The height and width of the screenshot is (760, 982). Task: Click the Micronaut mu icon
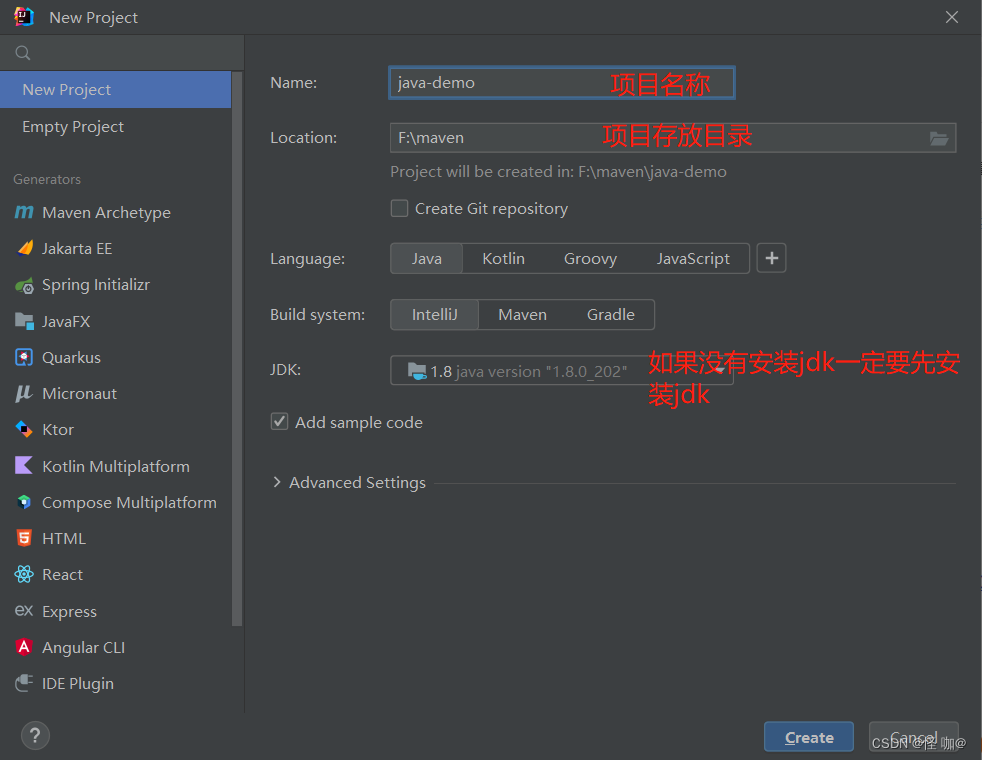point(24,393)
